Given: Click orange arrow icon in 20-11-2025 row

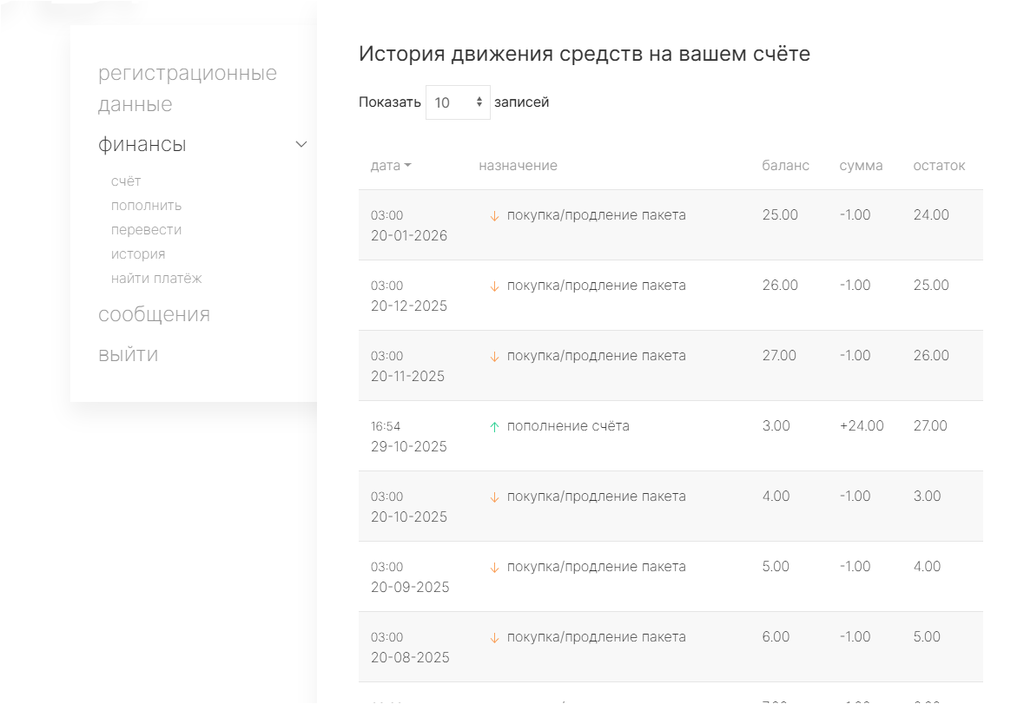Looking at the screenshot, I should 494,357.
